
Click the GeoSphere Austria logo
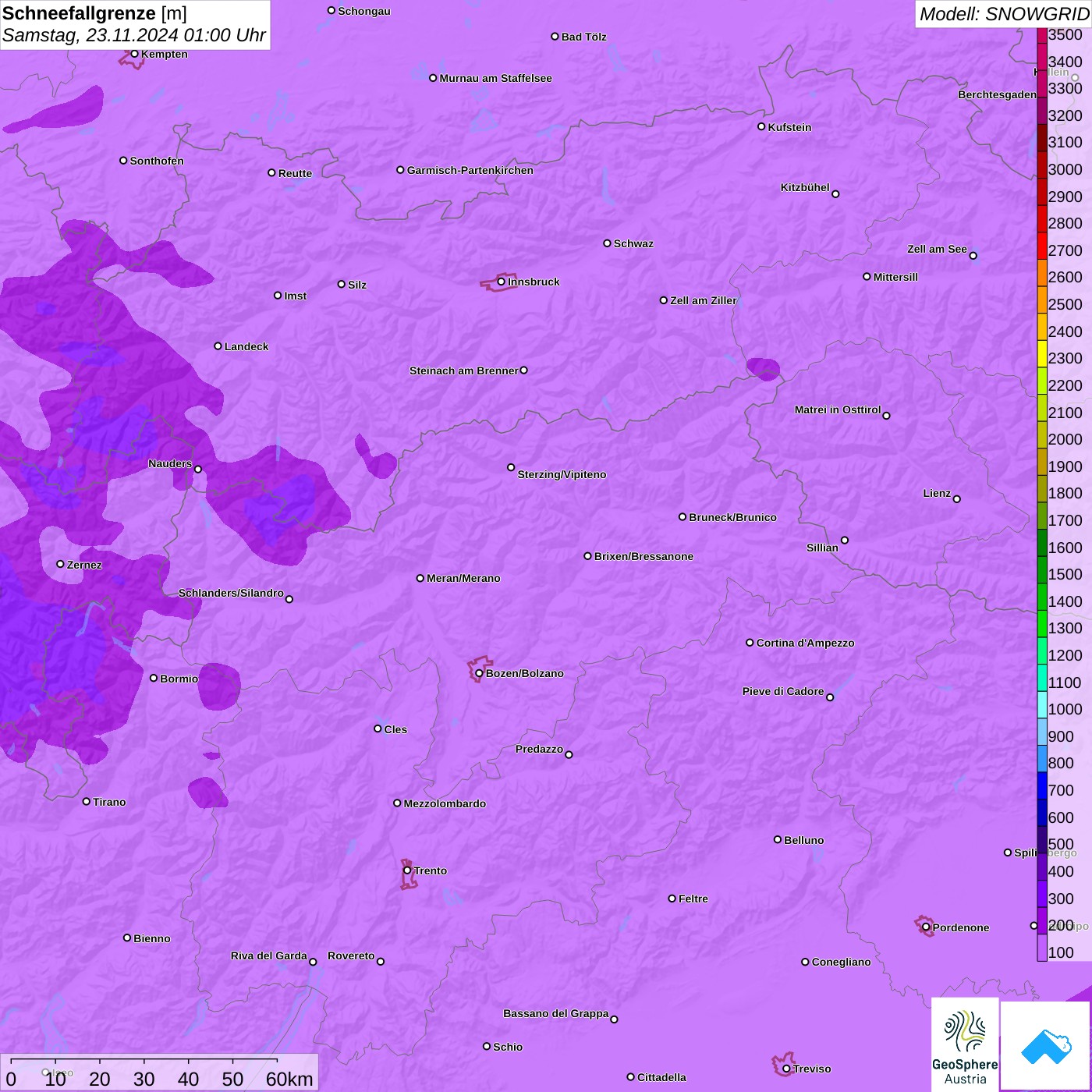point(965,1044)
